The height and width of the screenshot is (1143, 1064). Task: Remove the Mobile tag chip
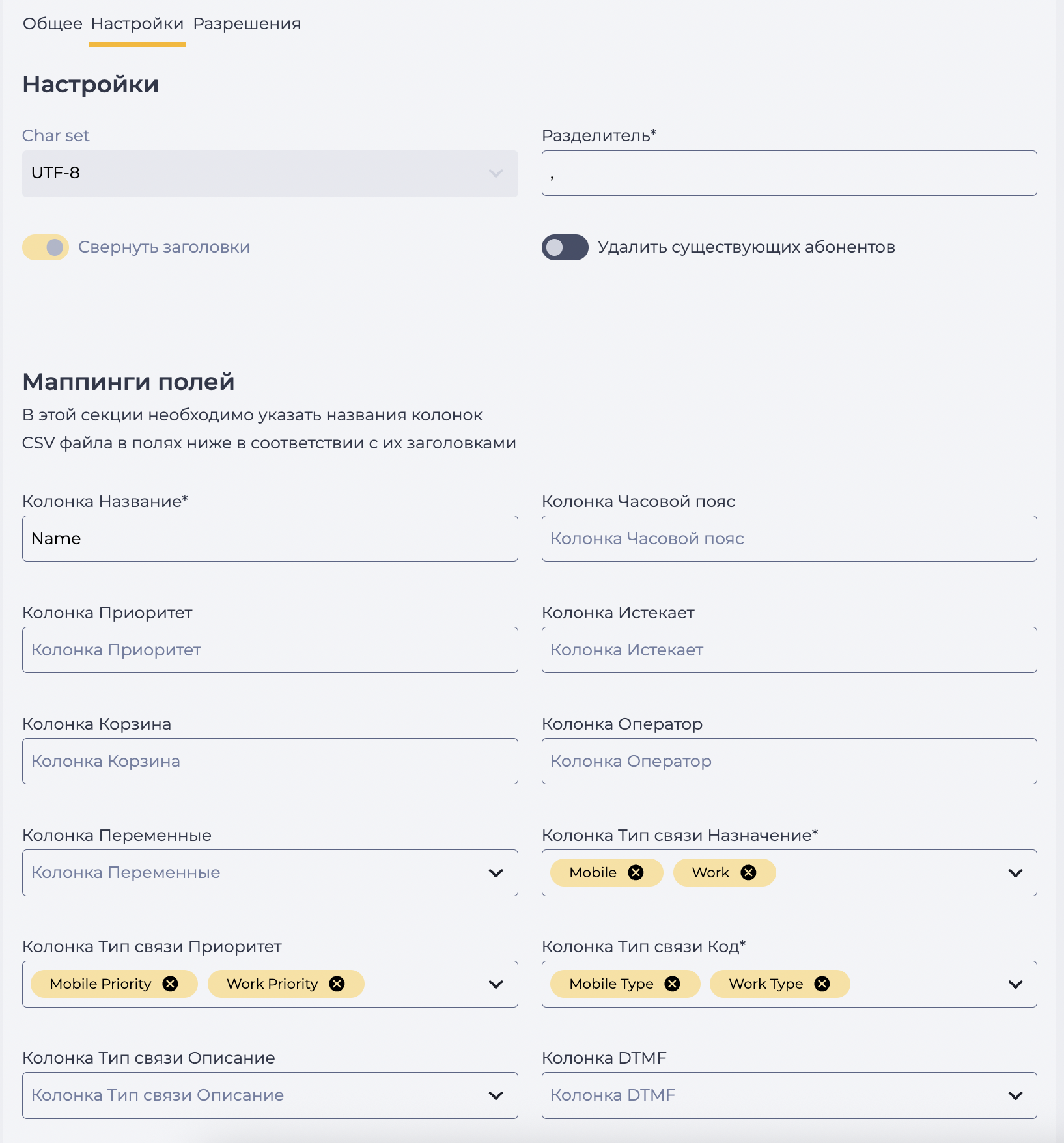pyautogui.click(x=636, y=873)
